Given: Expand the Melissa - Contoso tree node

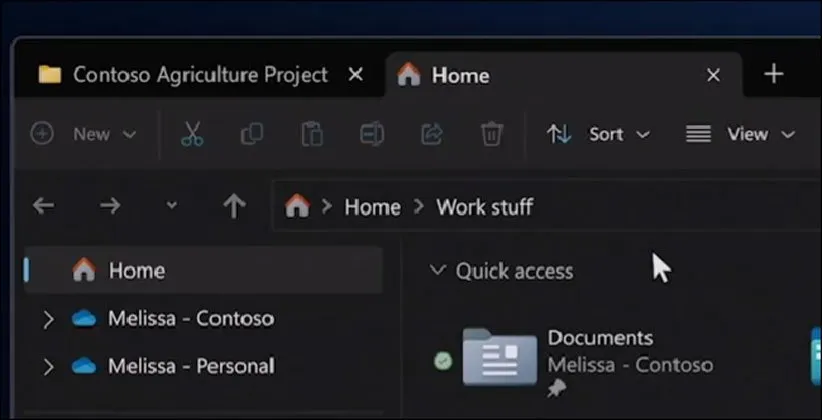Looking at the screenshot, I should 47,319.
